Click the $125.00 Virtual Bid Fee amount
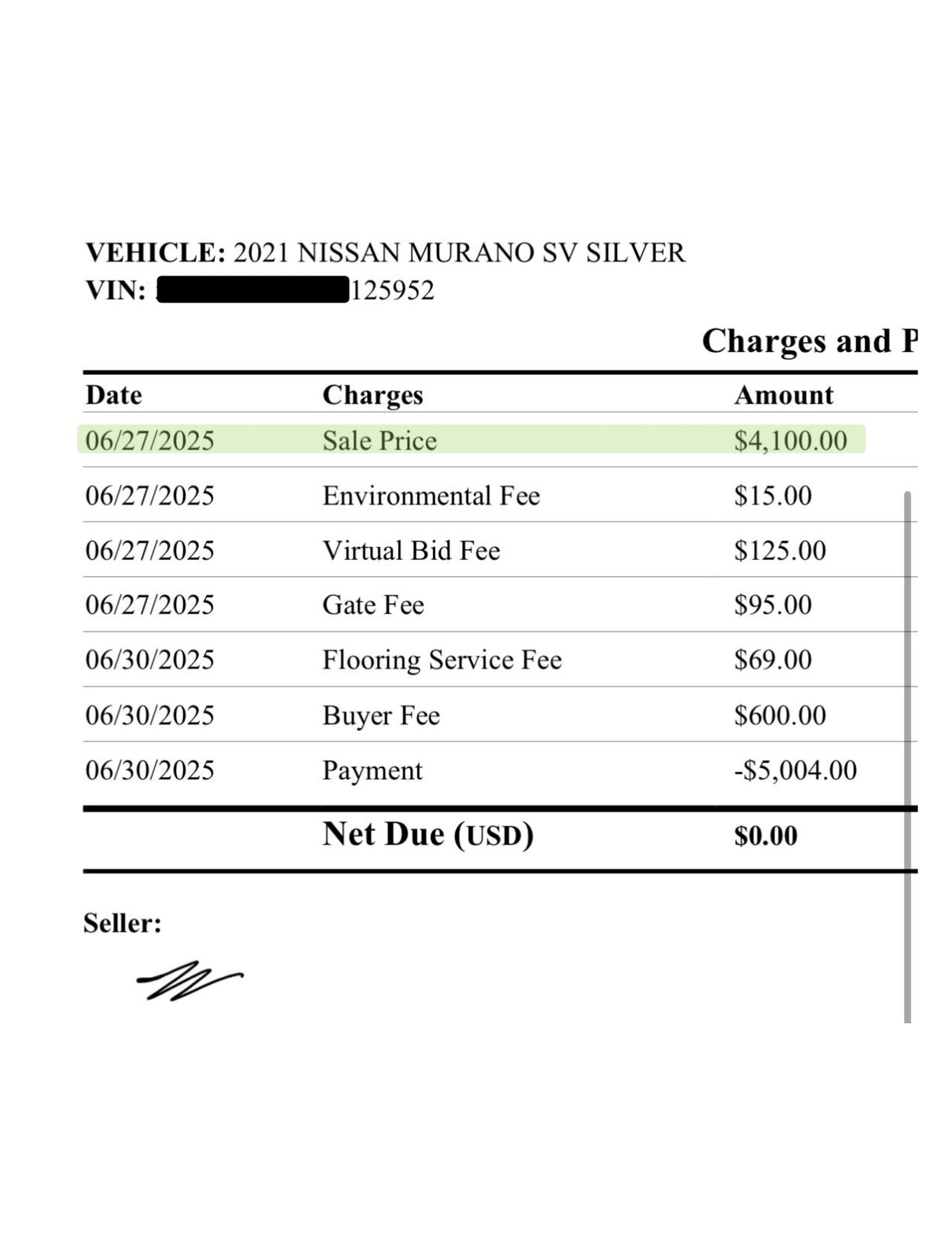Image resolution: width=952 pixels, height=1250 pixels. pos(779,550)
